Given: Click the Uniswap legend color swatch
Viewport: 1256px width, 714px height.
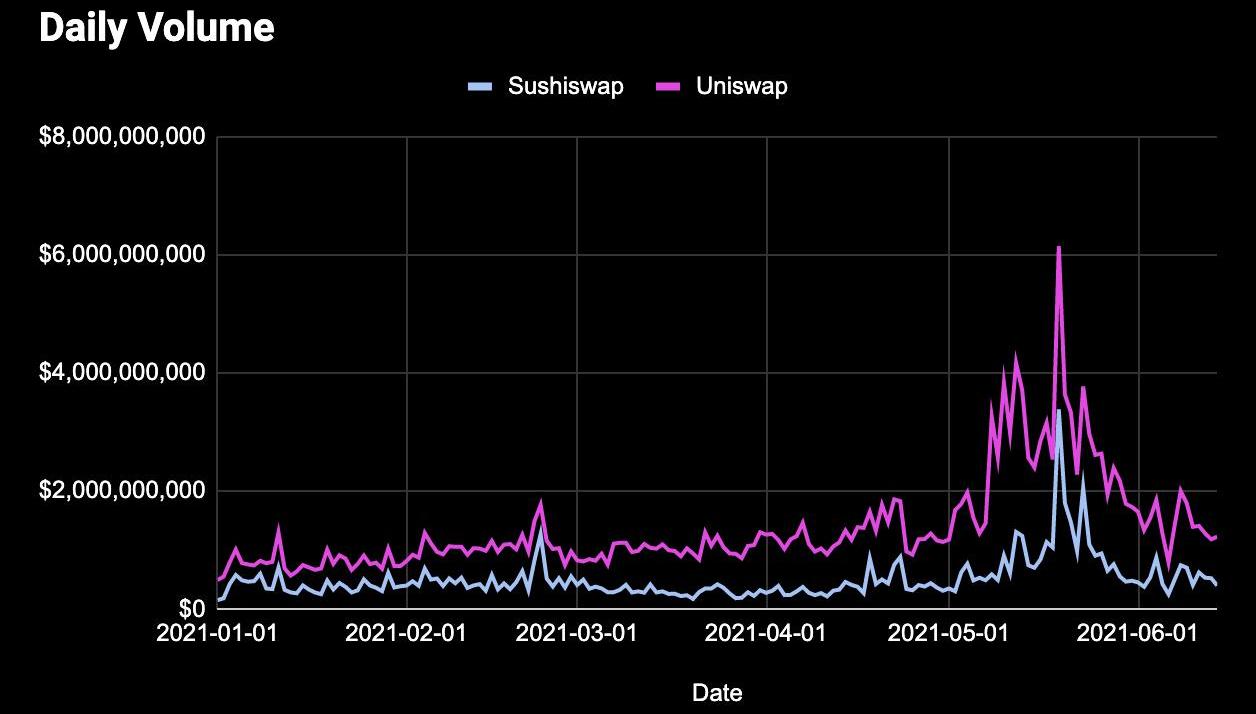Looking at the screenshot, I should [x=668, y=87].
